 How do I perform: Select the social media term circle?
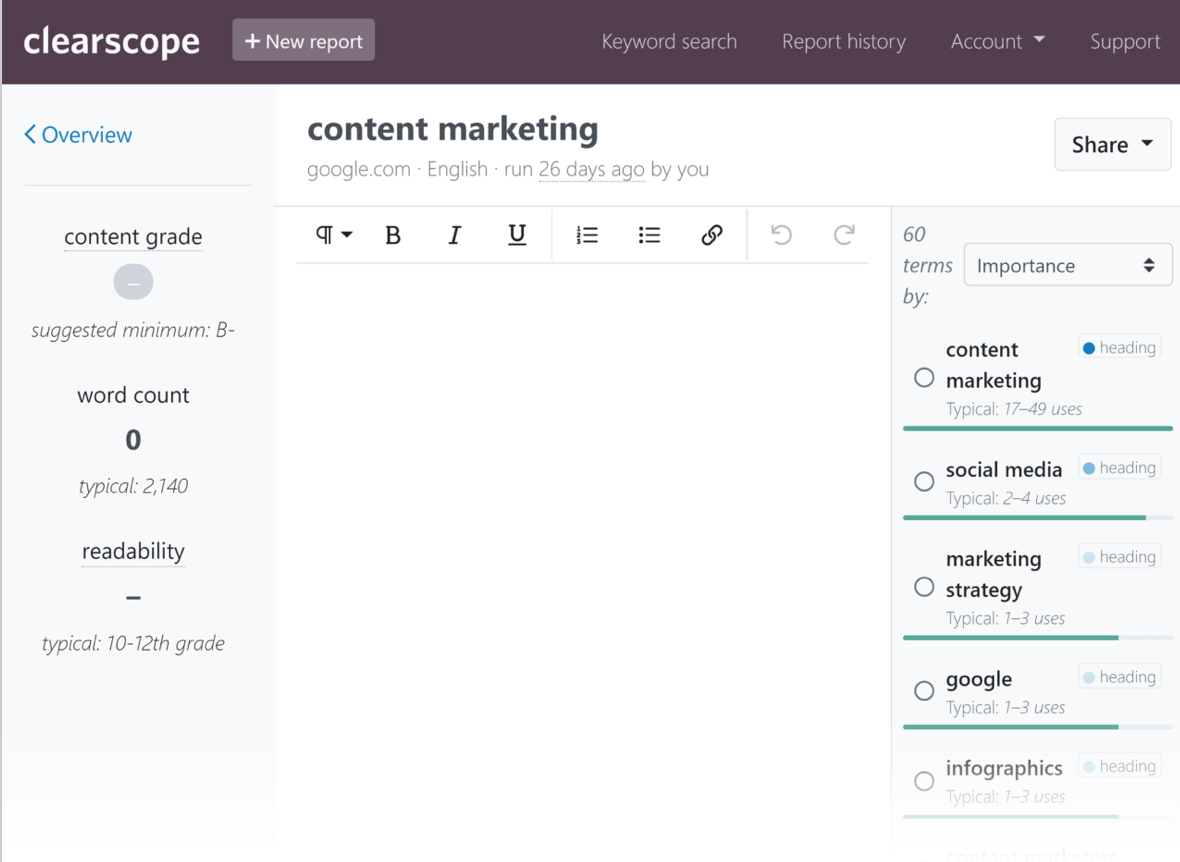click(x=924, y=482)
